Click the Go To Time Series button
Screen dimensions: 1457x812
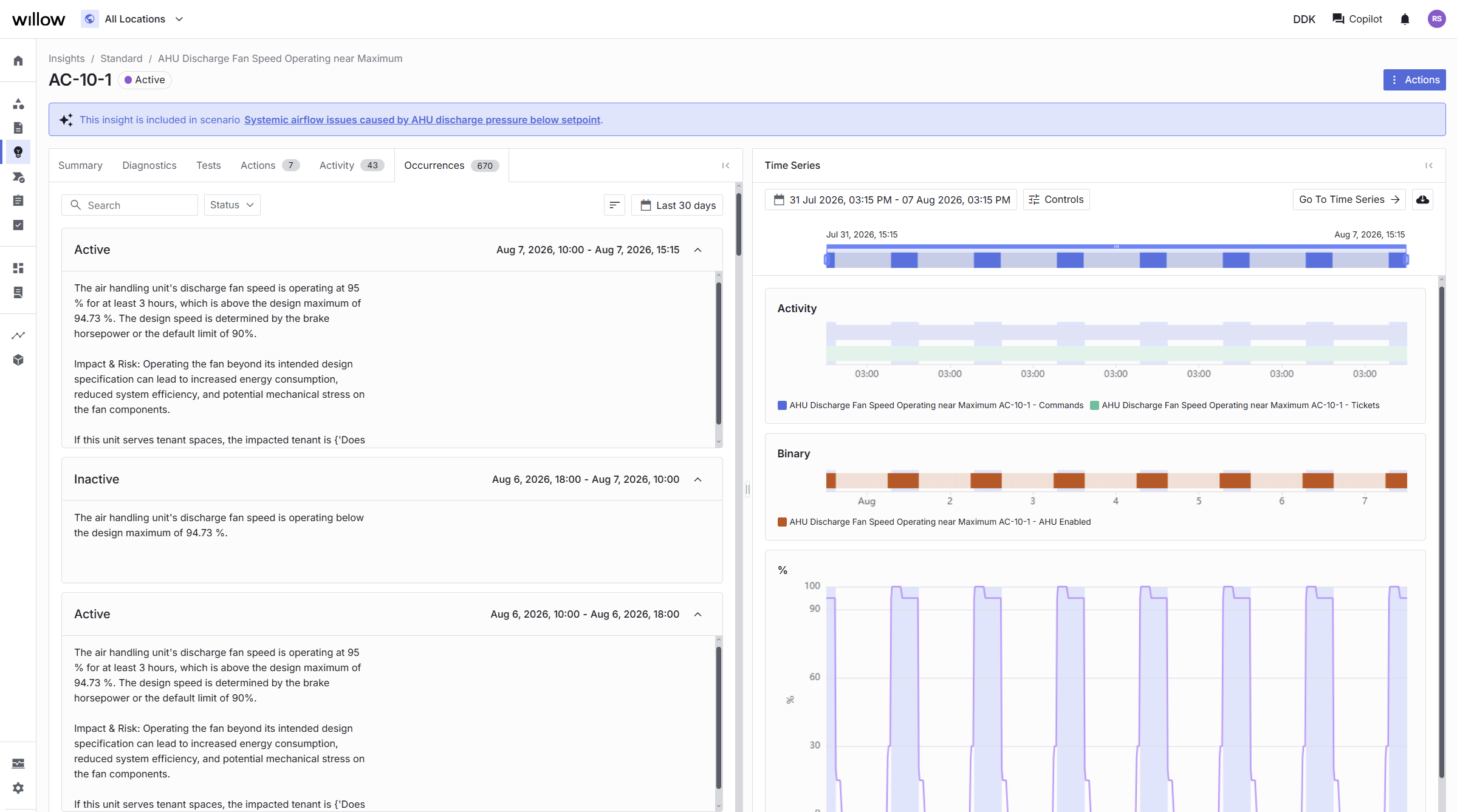[x=1349, y=200]
